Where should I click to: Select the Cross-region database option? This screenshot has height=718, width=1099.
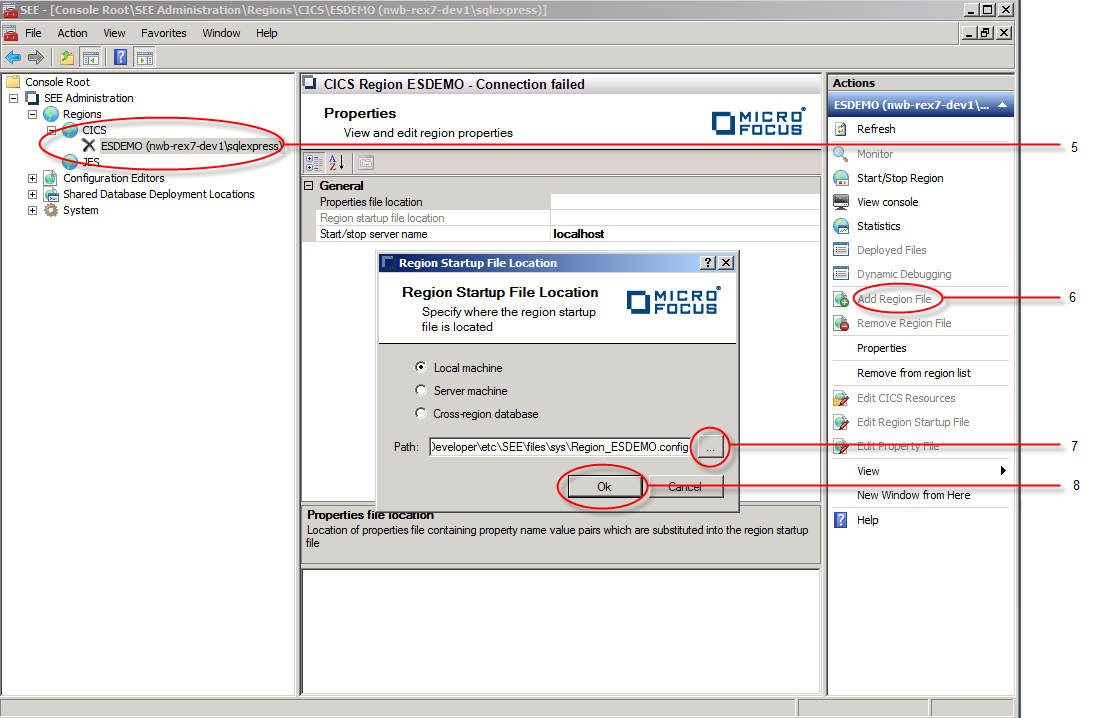point(421,414)
